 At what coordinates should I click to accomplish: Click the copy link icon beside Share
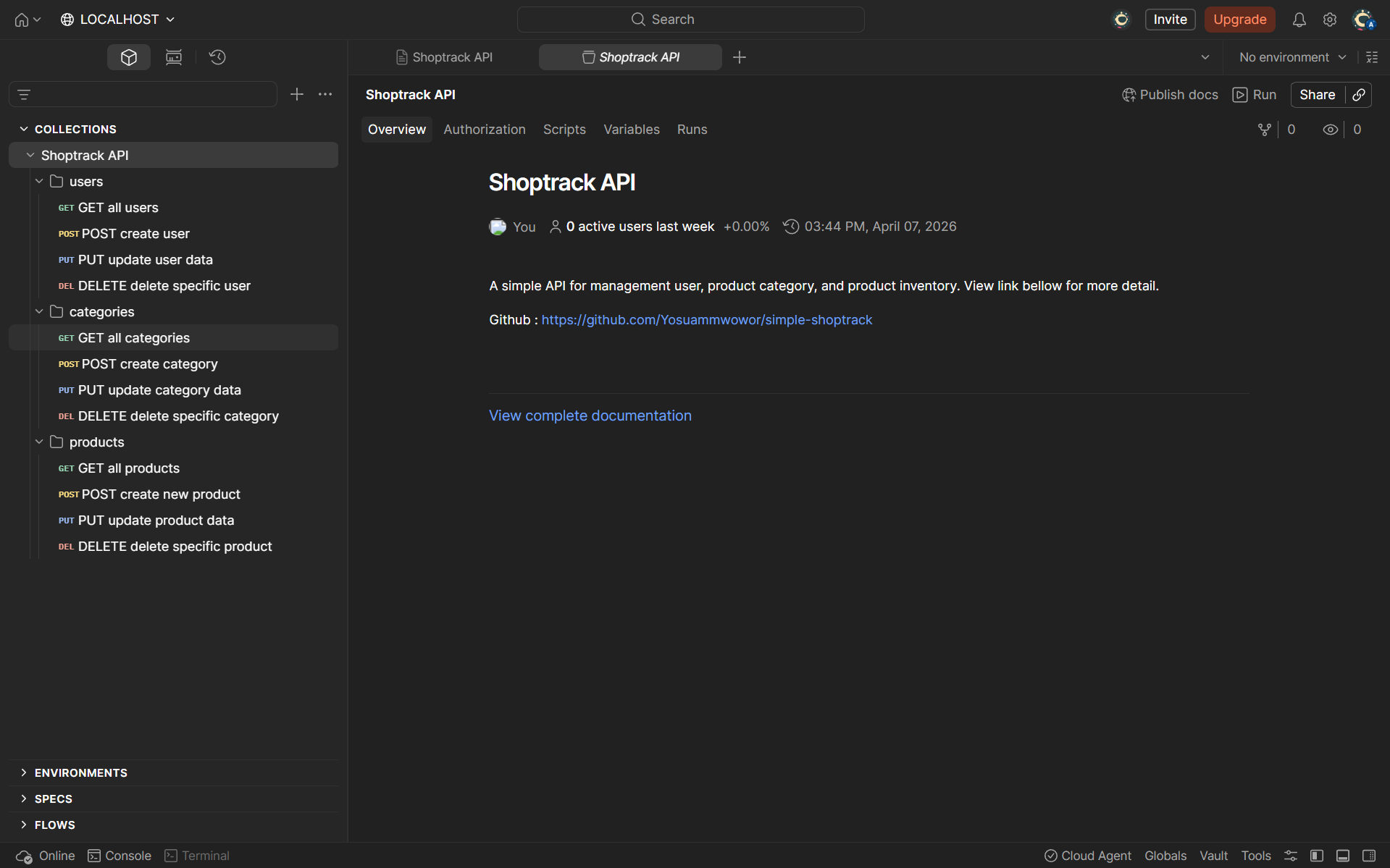[x=1359, y=95]
